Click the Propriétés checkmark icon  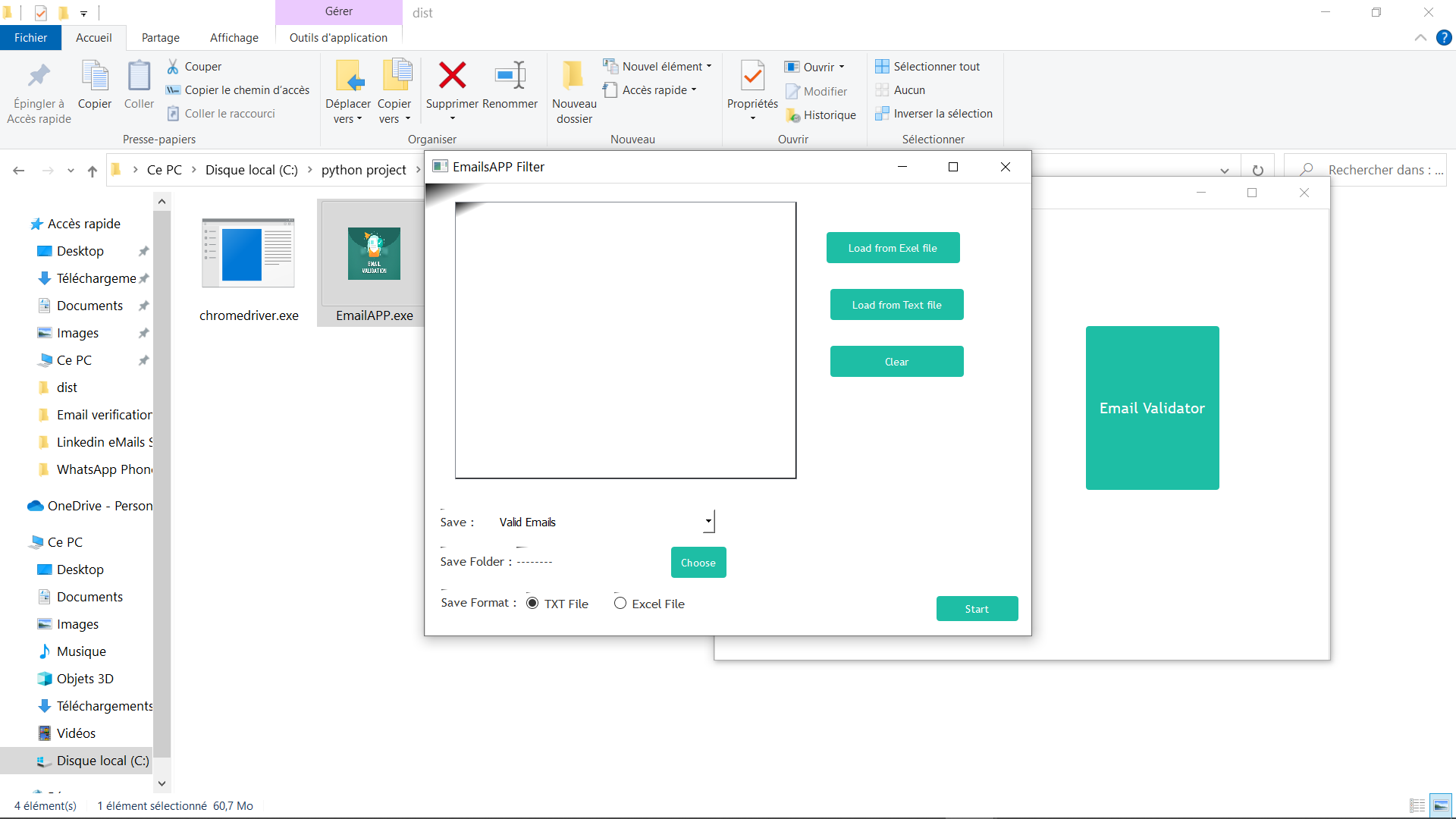pyautogui.click(x=752, y=76)
